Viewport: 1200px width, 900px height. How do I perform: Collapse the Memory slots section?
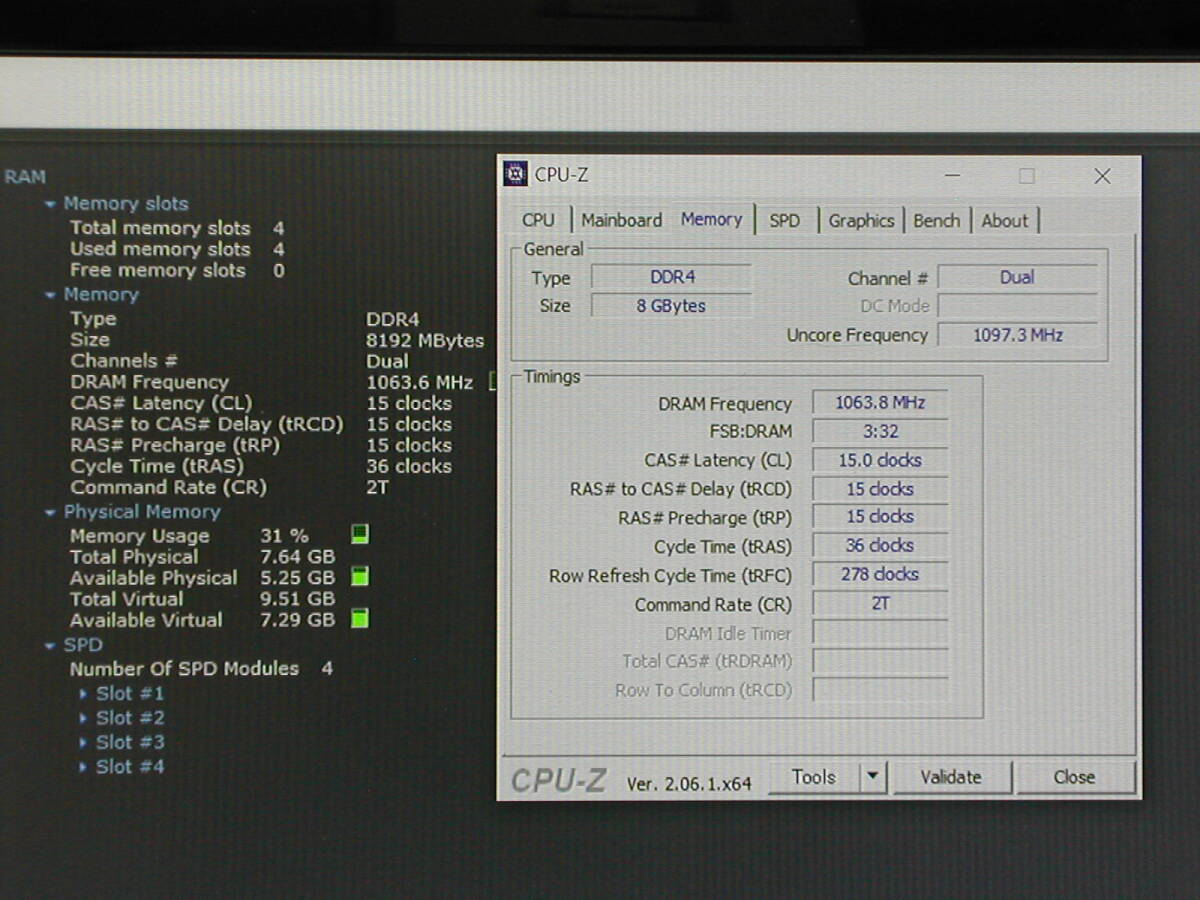(50, 204)
